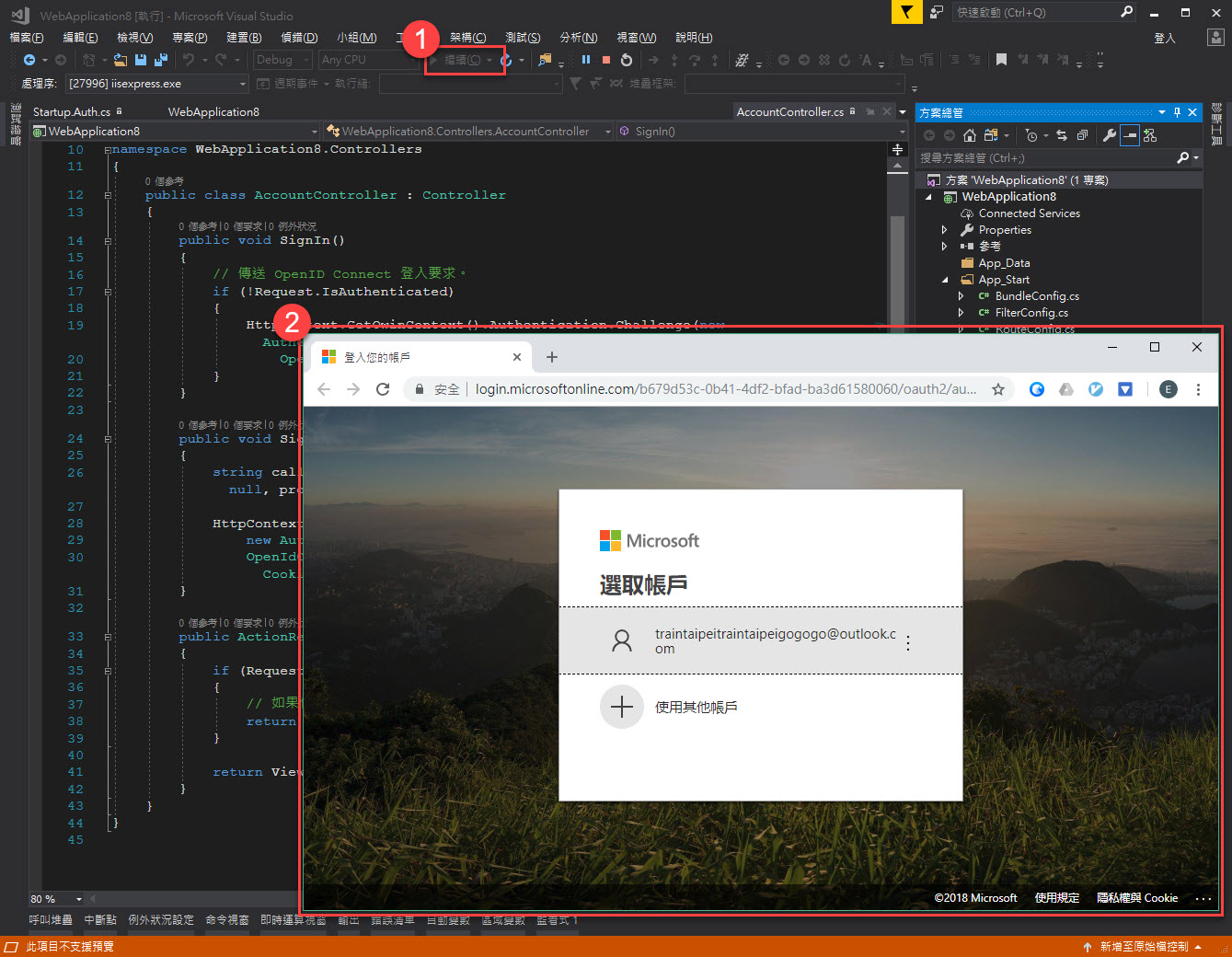Screen dimensions: 1232x957
Task: Select the App_Data folder
Action: (1004, 263)
